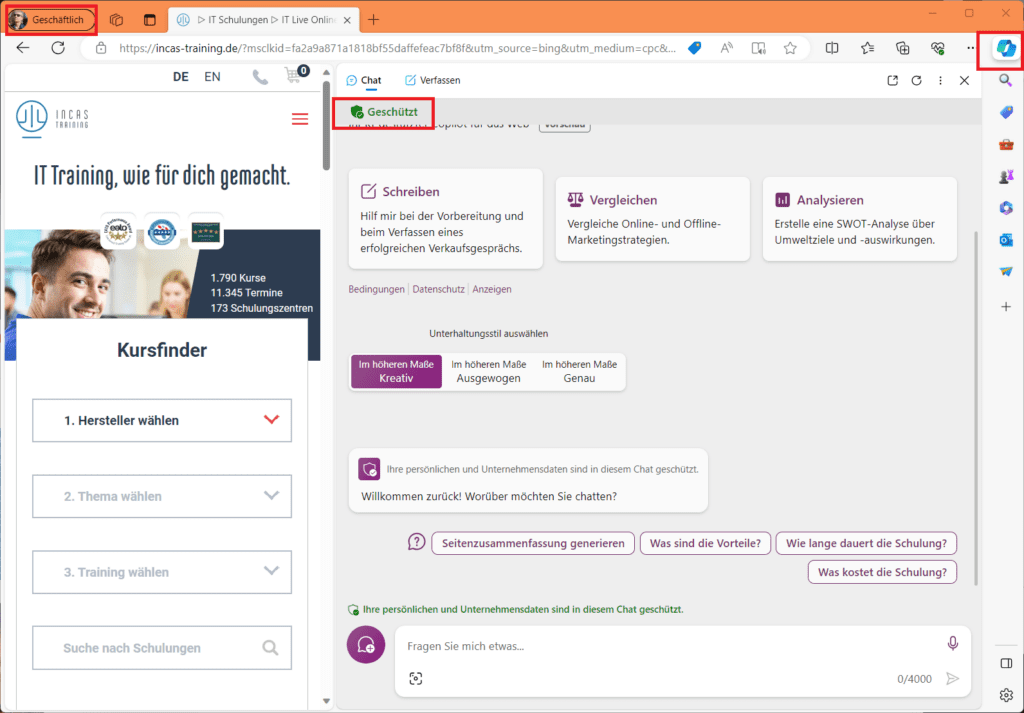Click Seitenzusammenfassung generieren suggestion
The image size is (1024, 713).
(533, 543)
